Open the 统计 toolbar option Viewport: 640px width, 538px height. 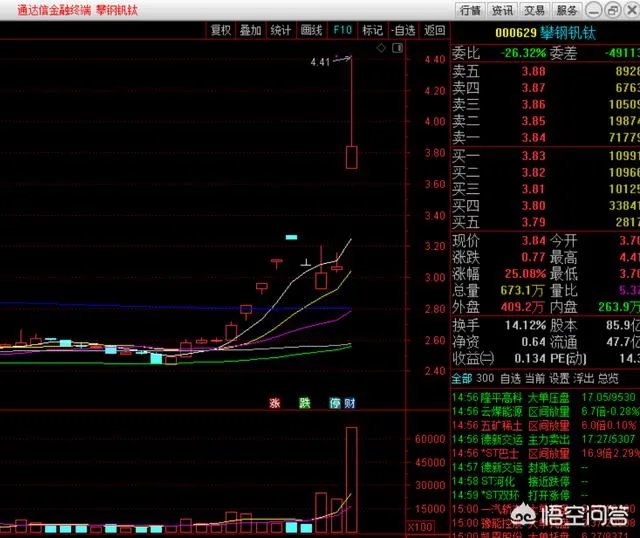(x=281, y=30)
